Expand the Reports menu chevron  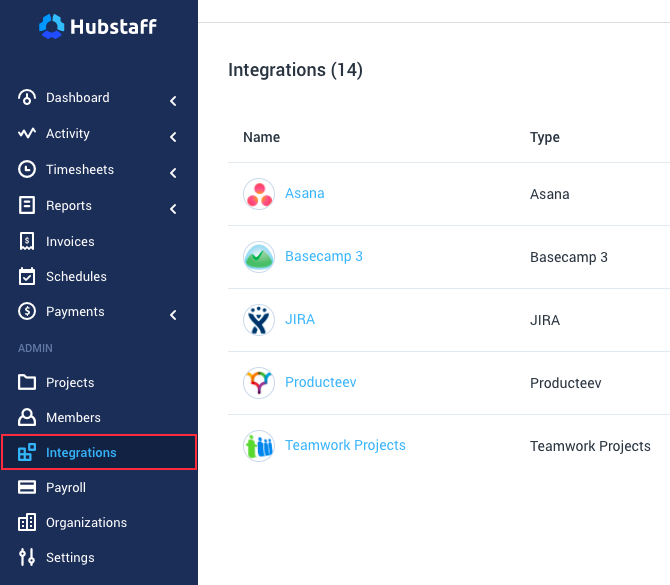(173, 209)
